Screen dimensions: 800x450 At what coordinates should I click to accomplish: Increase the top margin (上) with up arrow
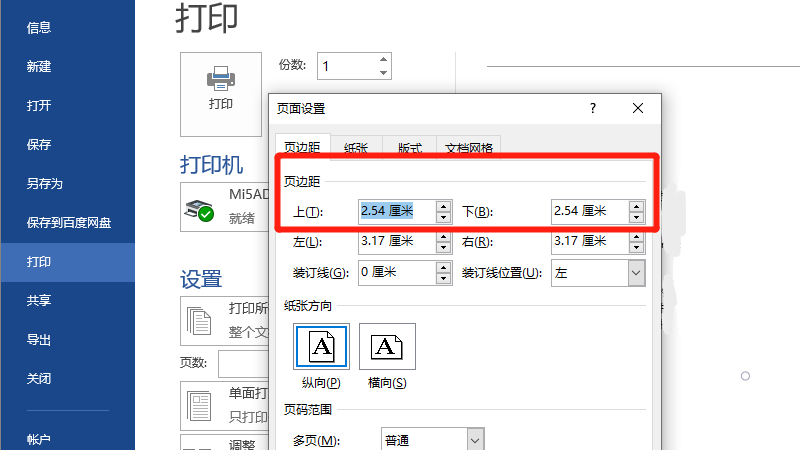(444, 206)
